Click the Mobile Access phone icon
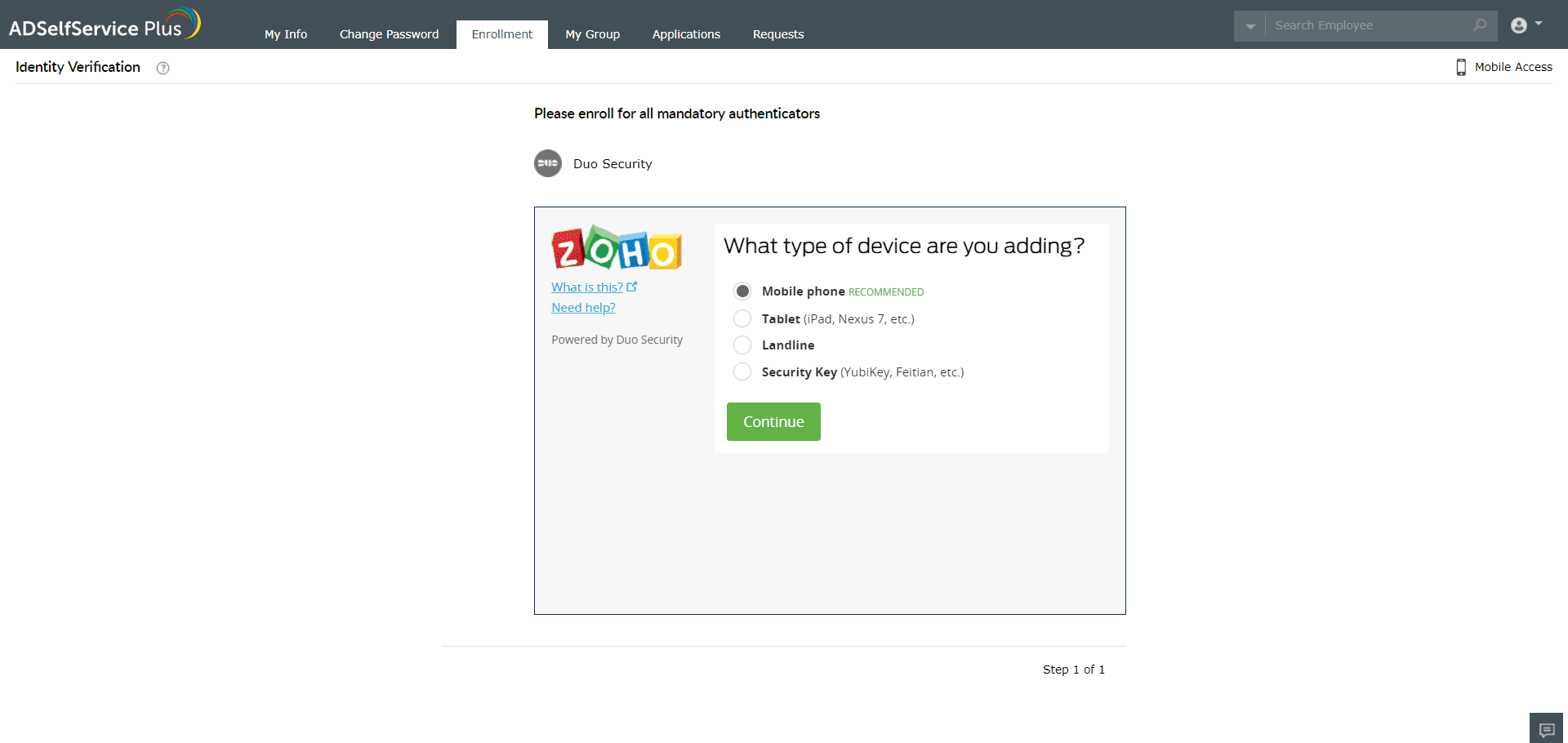The width and height of the screenshot is (1568, 743). [1461, 66]
